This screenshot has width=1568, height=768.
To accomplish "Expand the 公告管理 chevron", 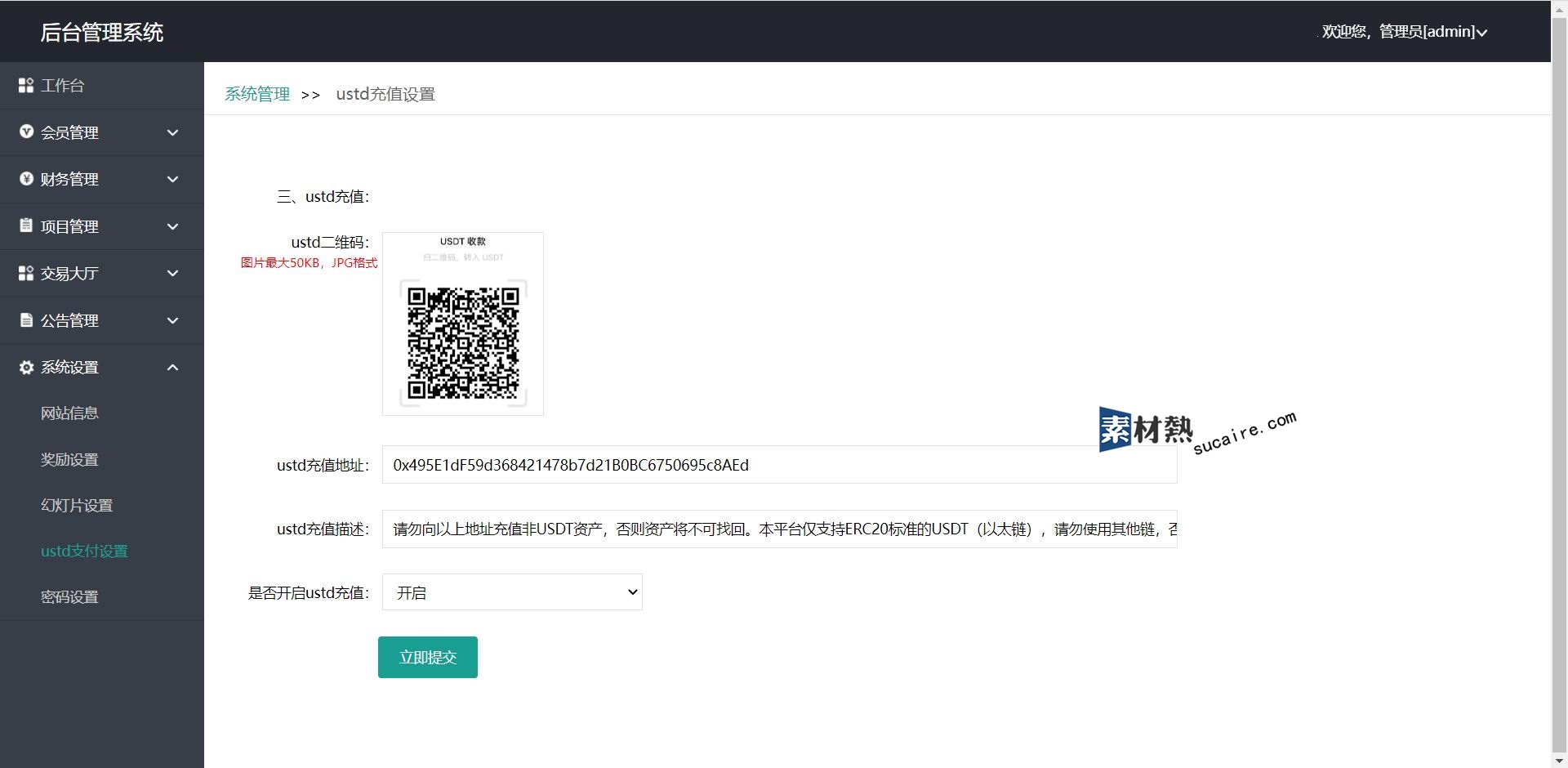I will tap(172, 320).
